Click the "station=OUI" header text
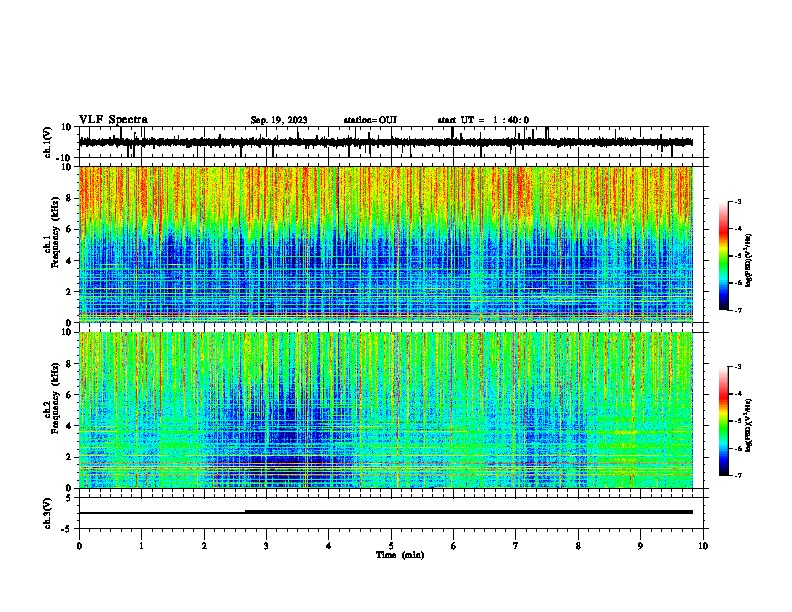This screenshot has height=612, width=792. click(x=370, y=120)
